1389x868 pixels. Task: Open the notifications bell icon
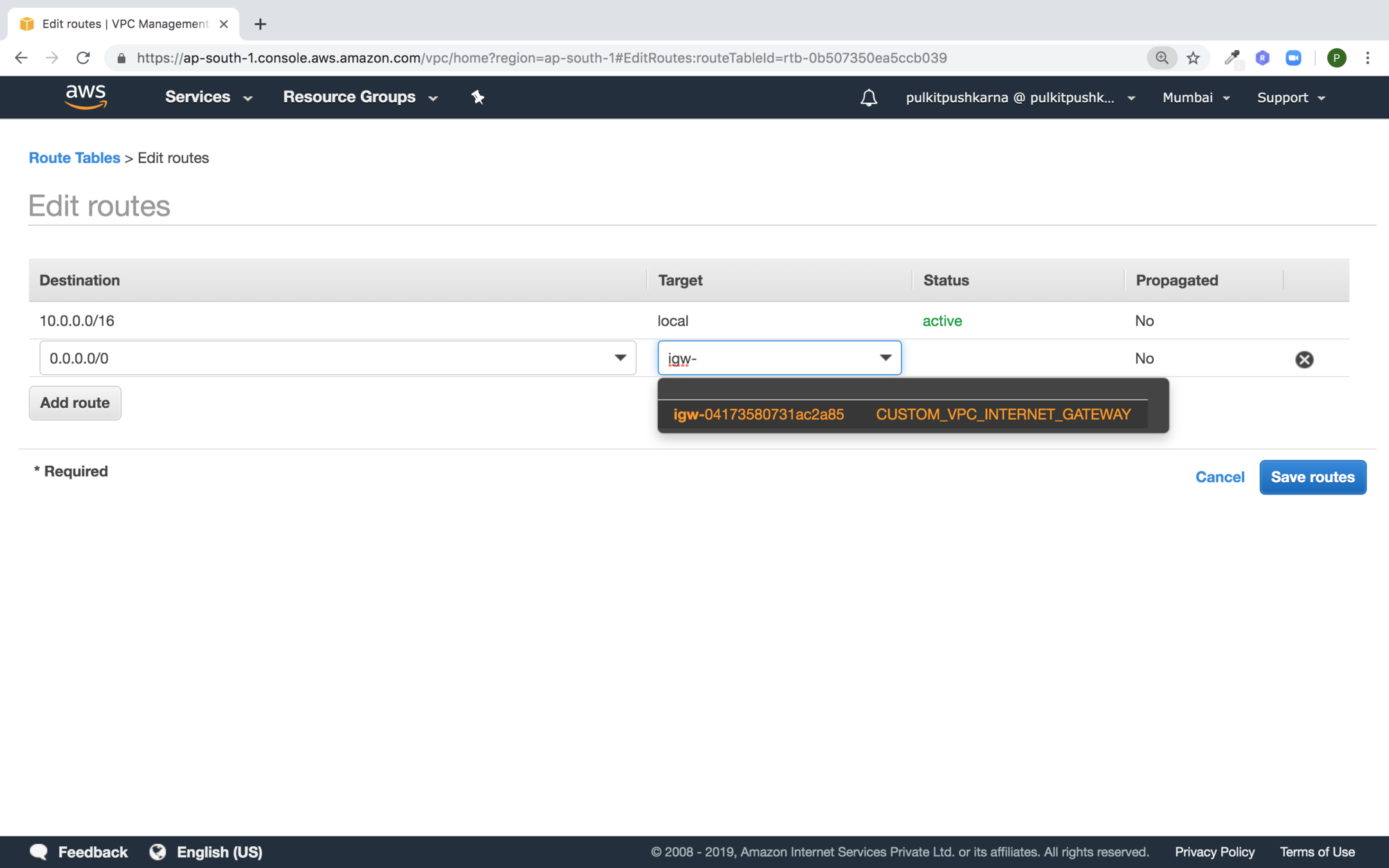click(868, 98)
